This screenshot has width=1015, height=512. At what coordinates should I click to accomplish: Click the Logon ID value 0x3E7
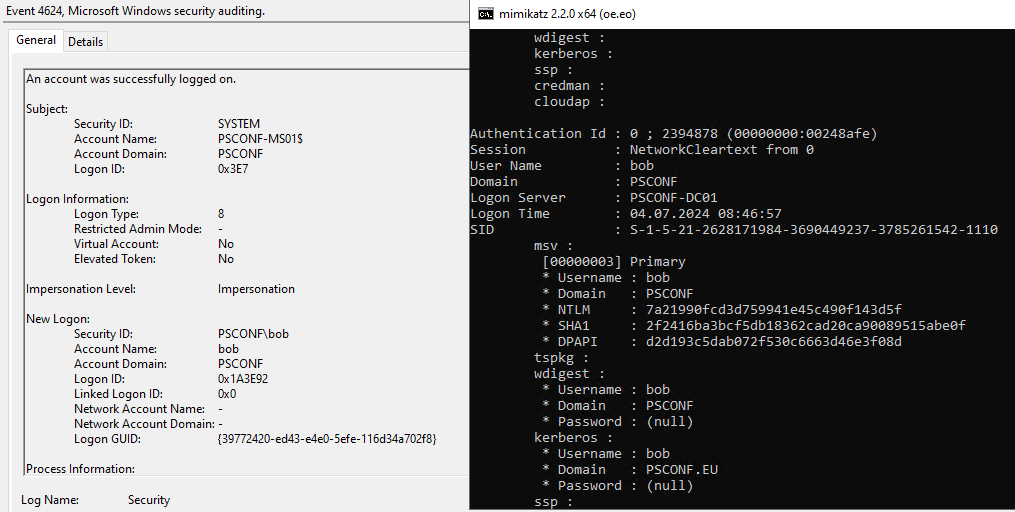pos(233,169)
